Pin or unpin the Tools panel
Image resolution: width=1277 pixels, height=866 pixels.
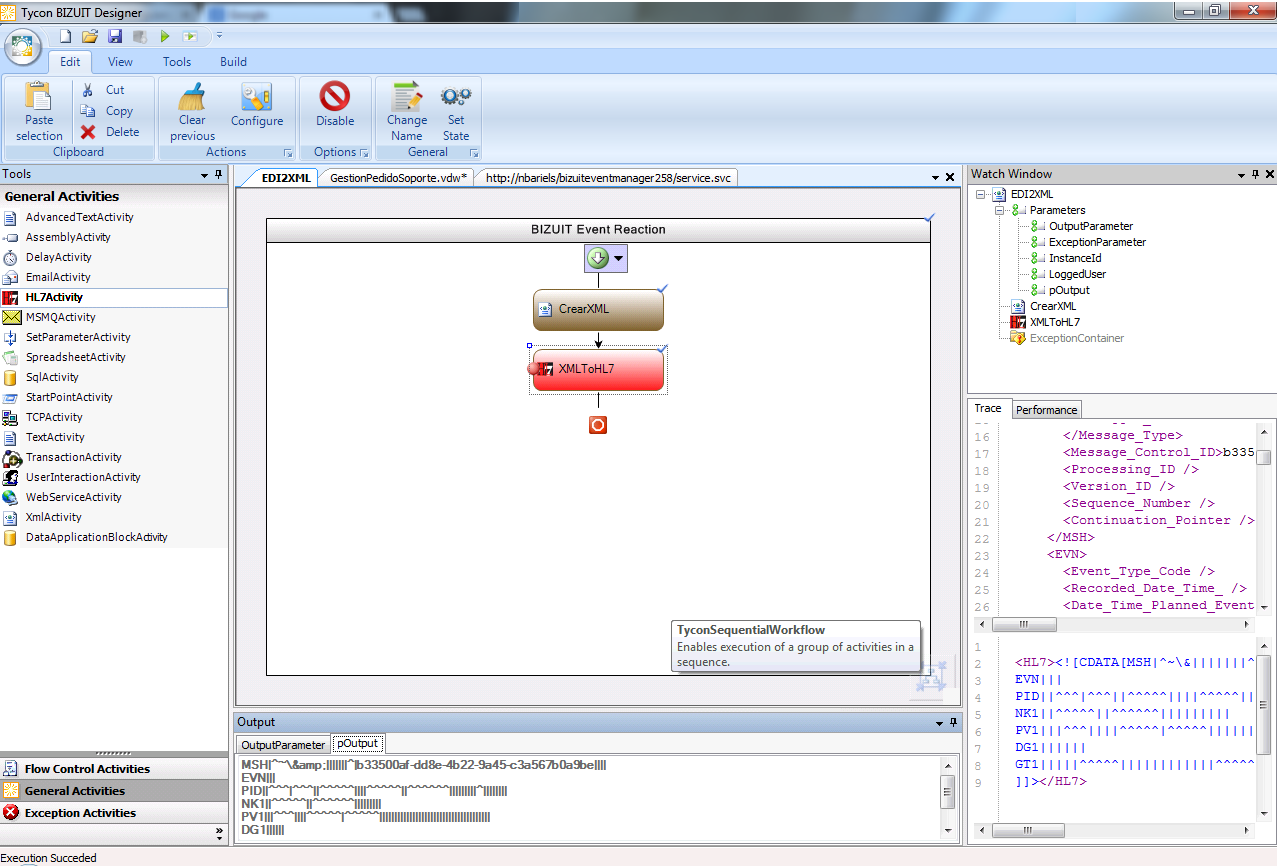pyautogui.click(x=218, y=174)
